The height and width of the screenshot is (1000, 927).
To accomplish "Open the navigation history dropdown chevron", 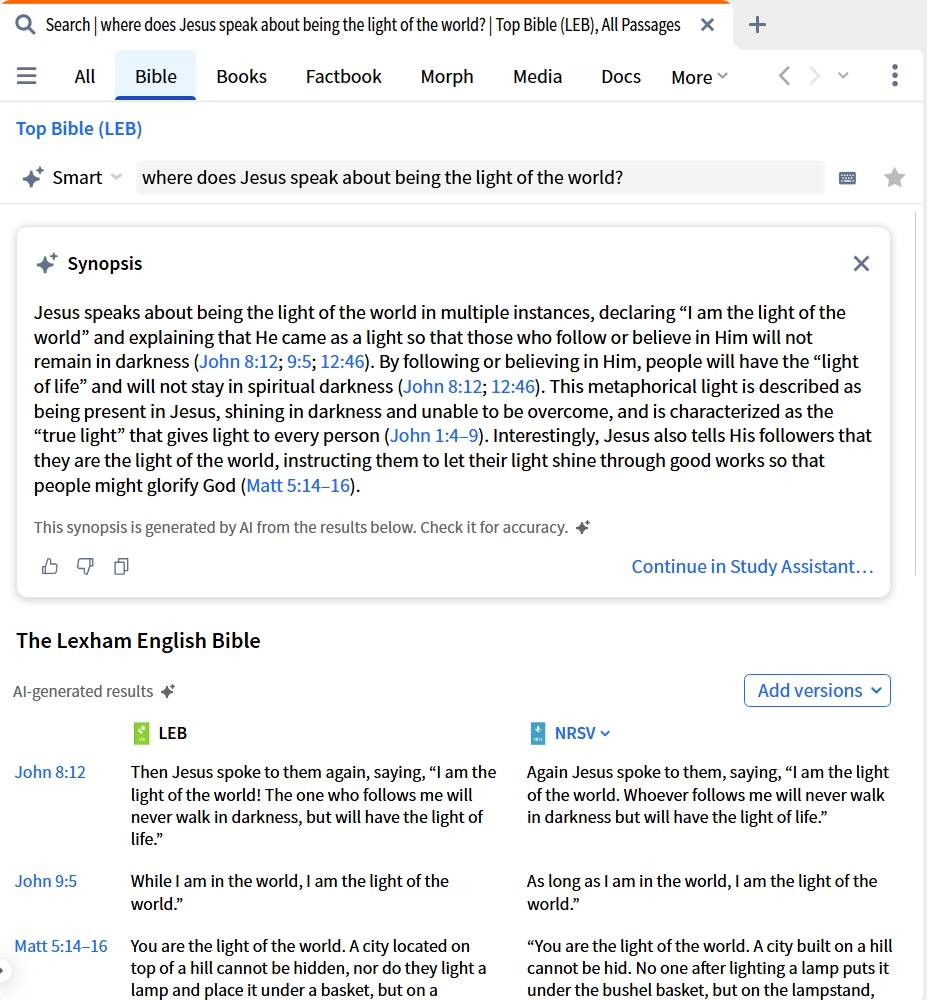I will [843, 75].
